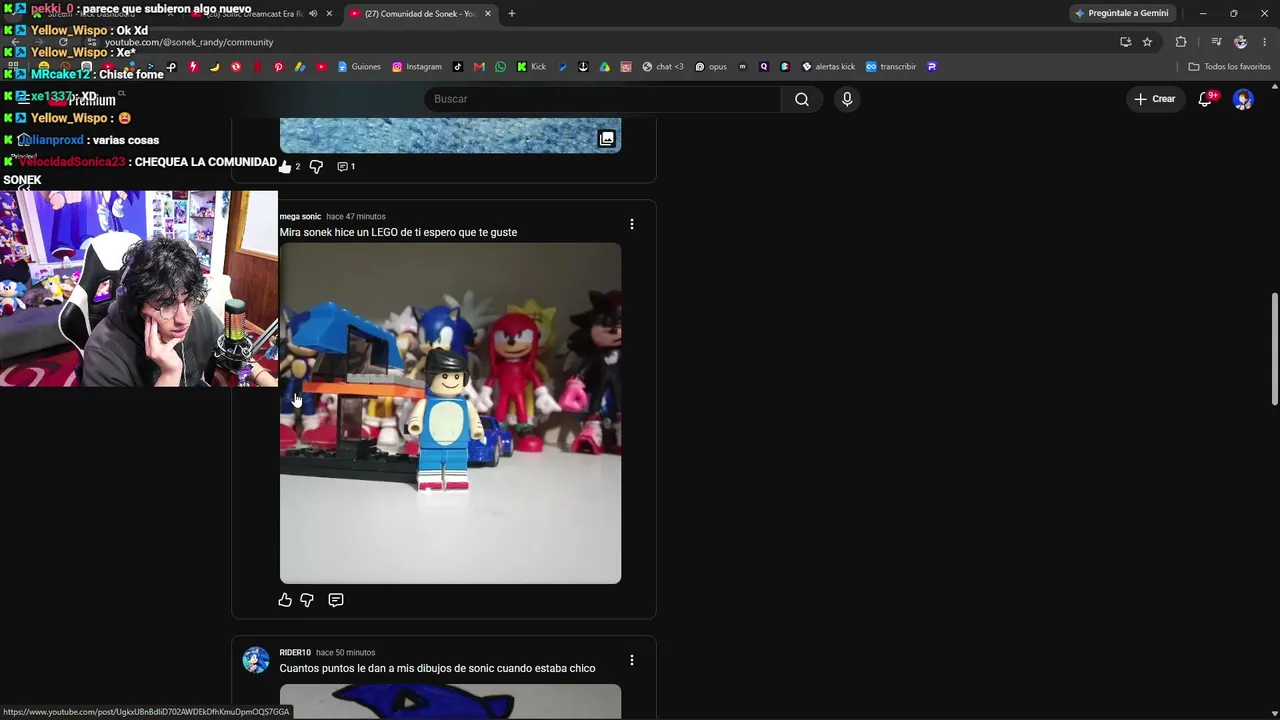
Task: Open the multi-image gallery icon on blue image
Action: [x=606, y=139]
